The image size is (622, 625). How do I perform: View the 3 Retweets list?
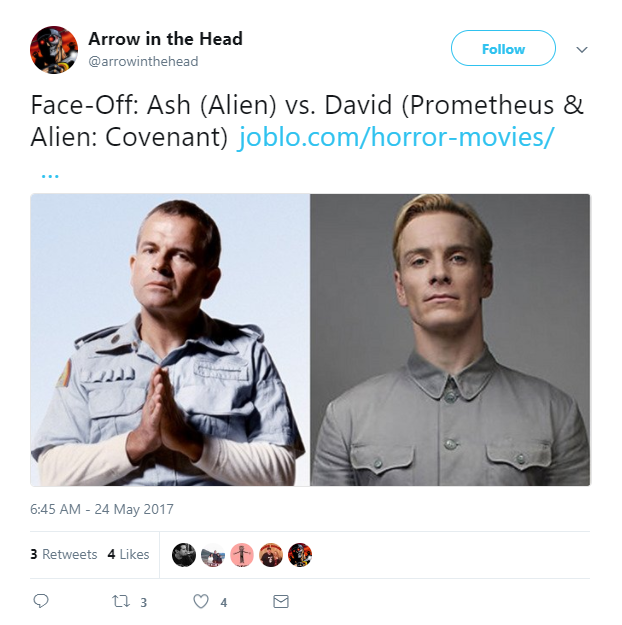(63, 554)
